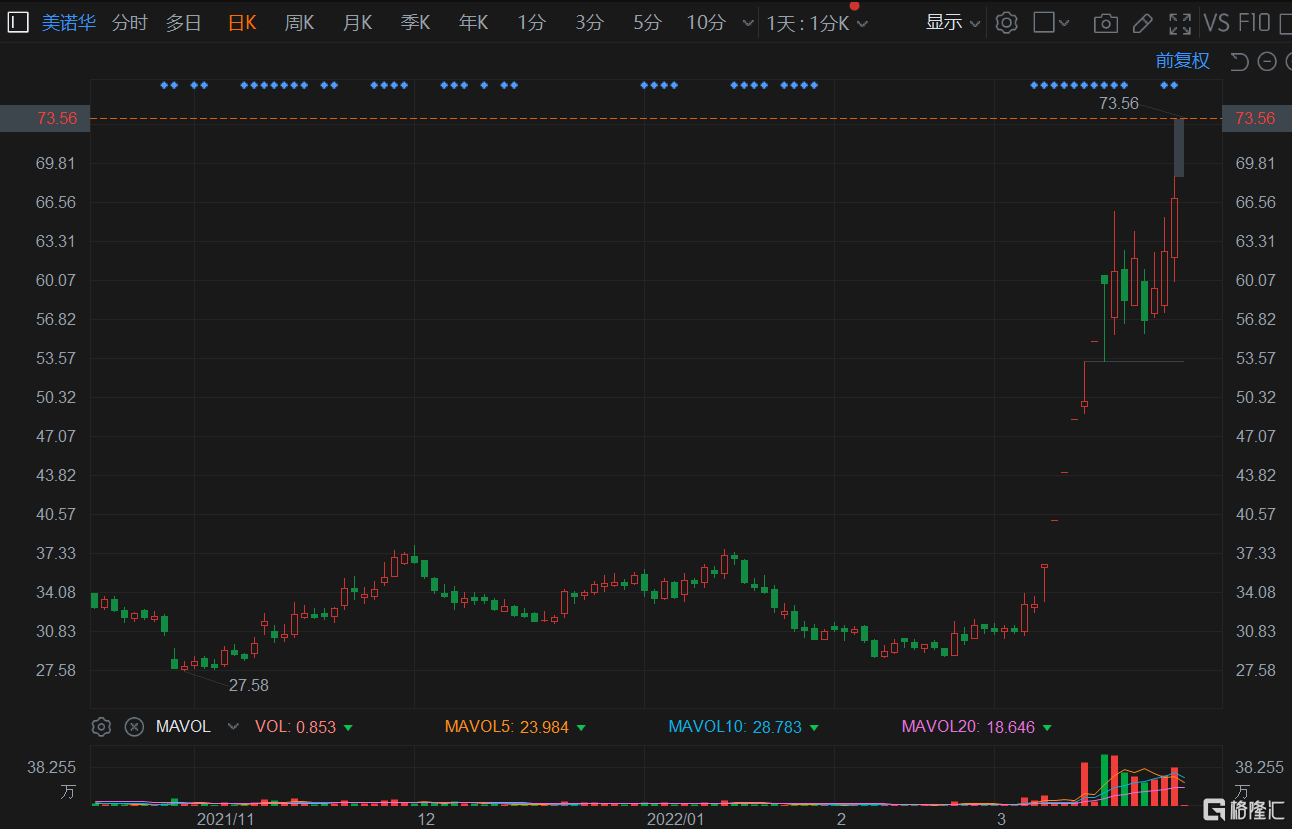The width and height of the screenshot is (1292, 829).
Task: Toggle MAVOL20 18.646 line arrow
Action: pyautogui.click(x=1047, y=728)
